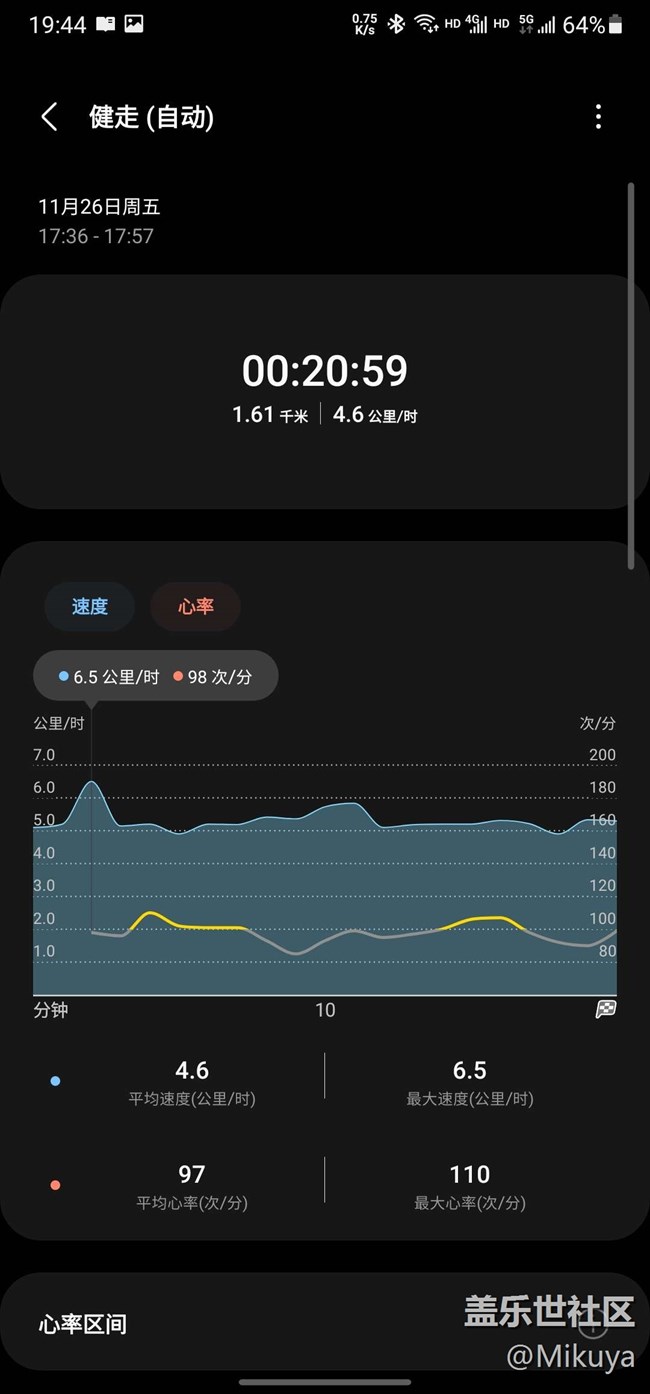Tap the book notification icon
650x1394 pixels.
(x=104, y=24)
